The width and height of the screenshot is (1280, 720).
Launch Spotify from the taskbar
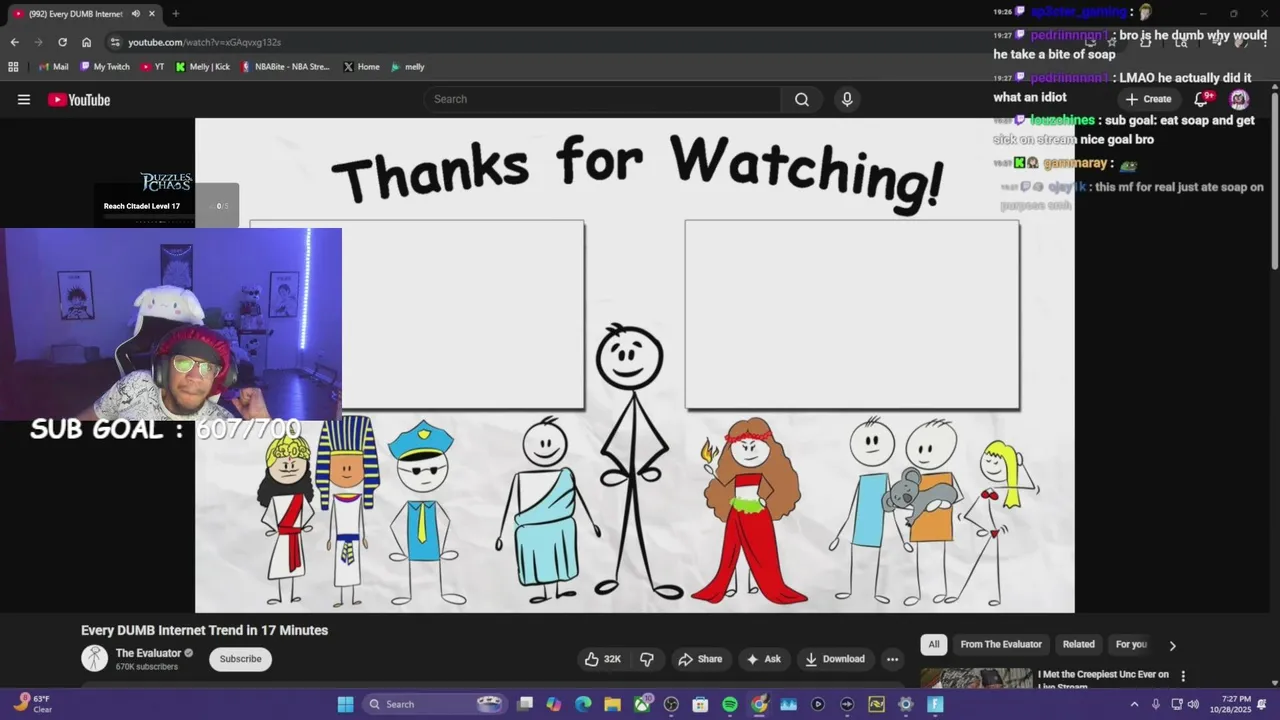730,704
